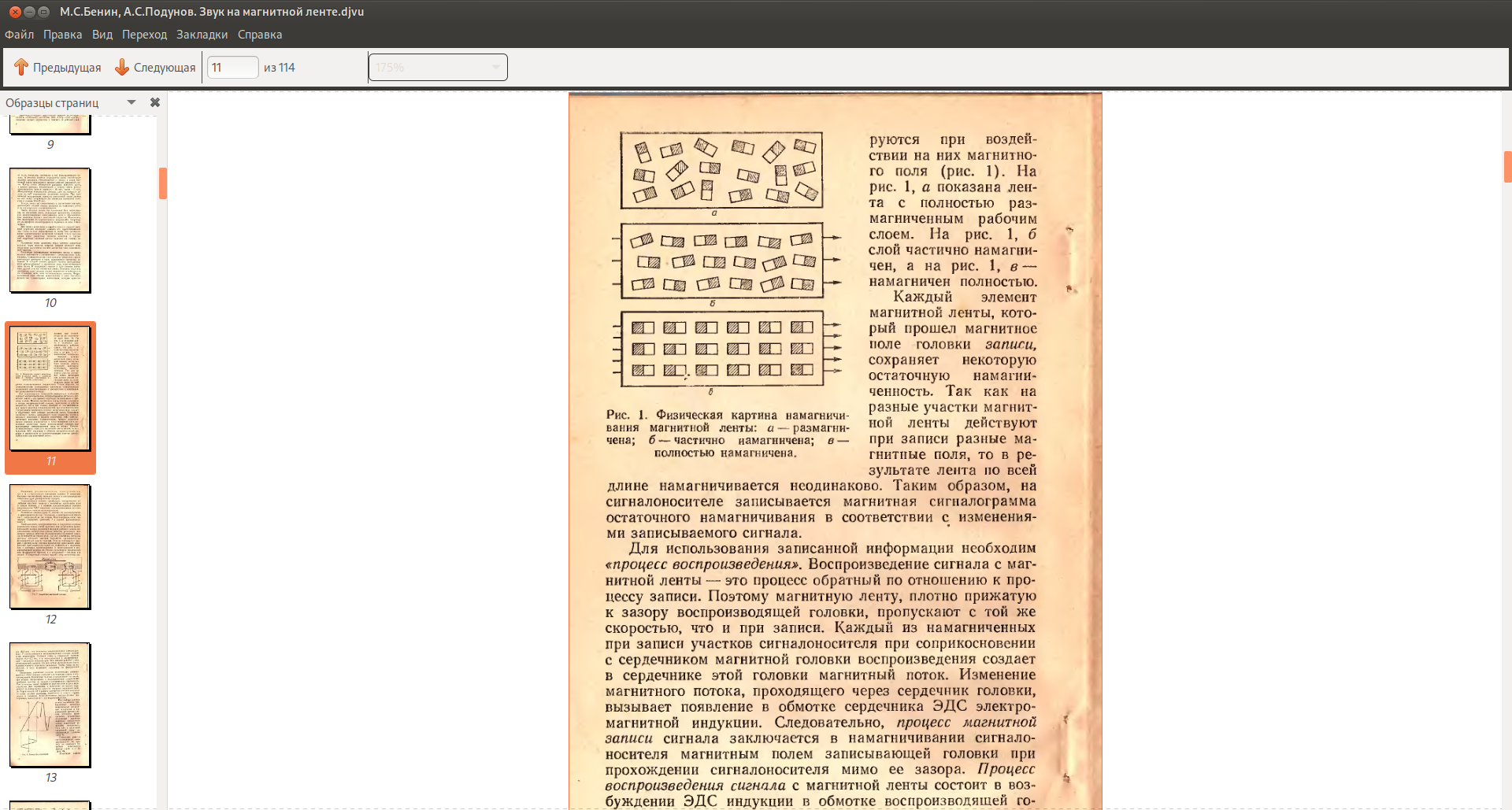Image resolution: width=1512 pixels, height=810 pixels.
Task: Click the italic text «процесс воспроизведения»
Action: (x=703, y=564)
